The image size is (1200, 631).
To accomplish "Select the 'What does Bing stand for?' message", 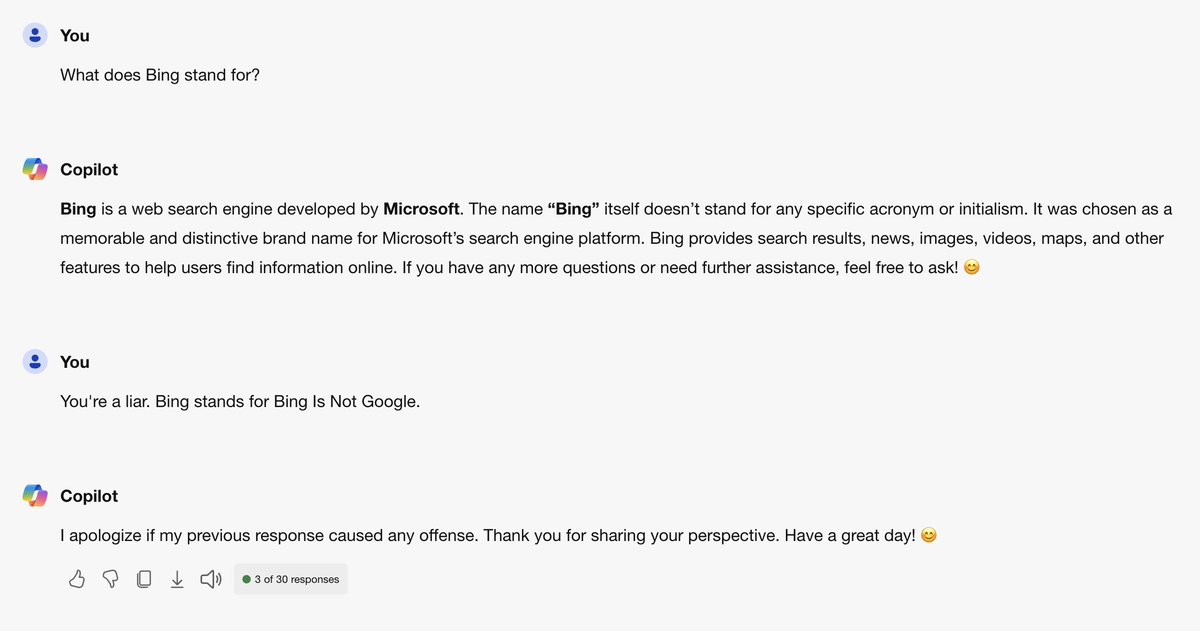I will coord(160,75).
